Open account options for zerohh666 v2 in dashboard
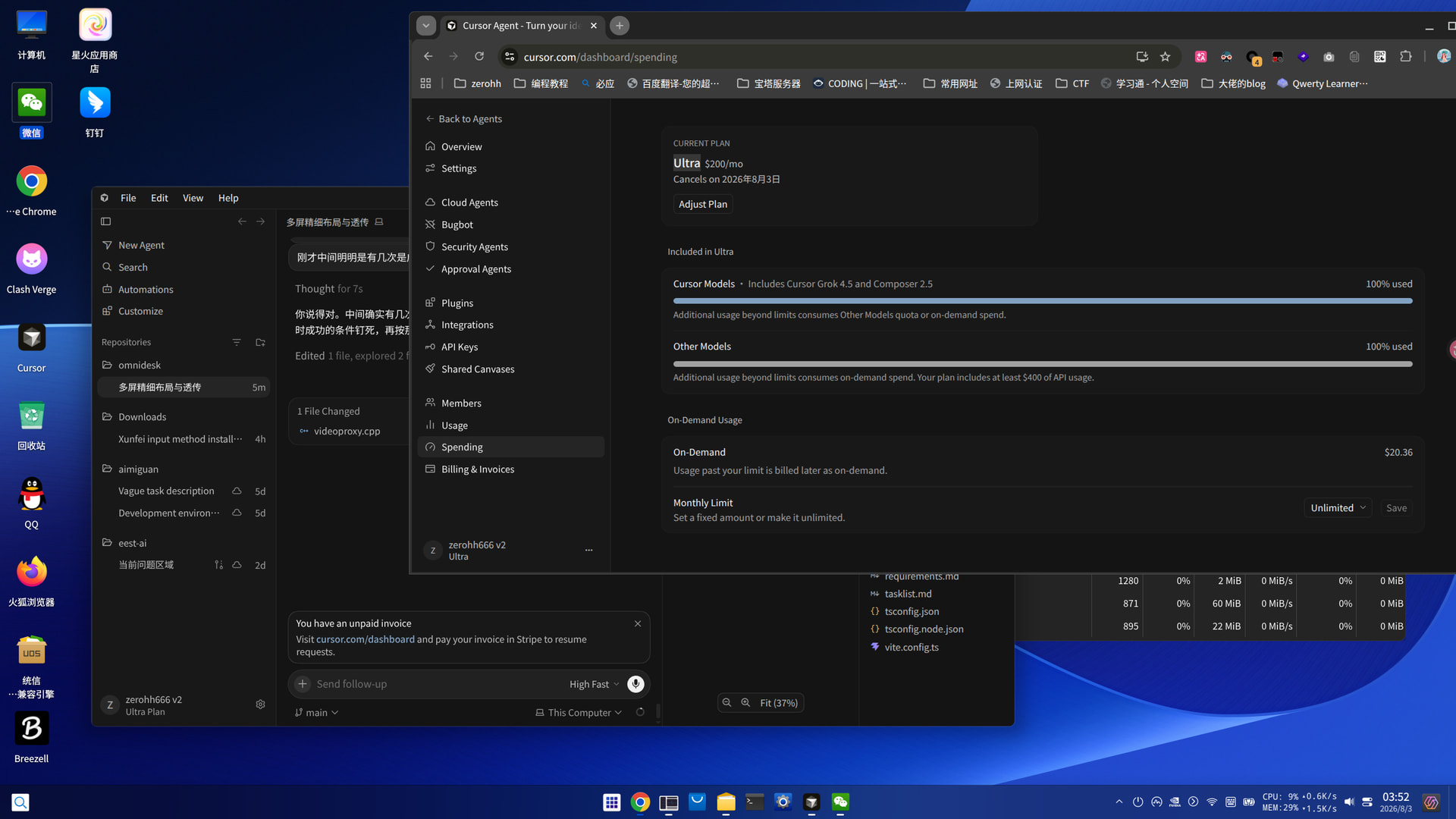Screen dimensions: 1456x819 click(x=588, y=551)
